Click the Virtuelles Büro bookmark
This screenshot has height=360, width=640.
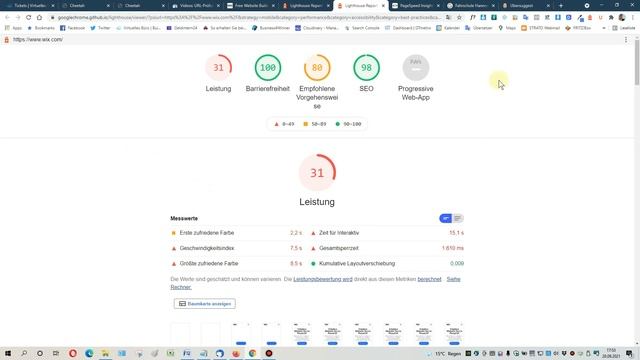138,28
